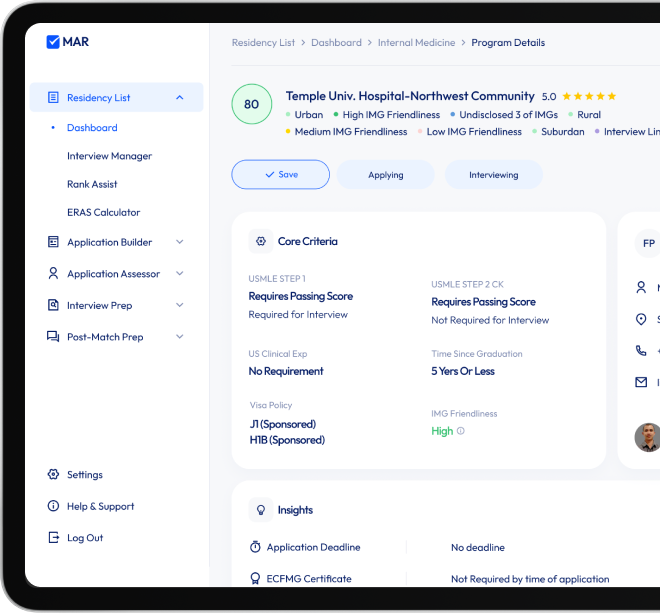Open Interview Manager

tap(109, 156)
